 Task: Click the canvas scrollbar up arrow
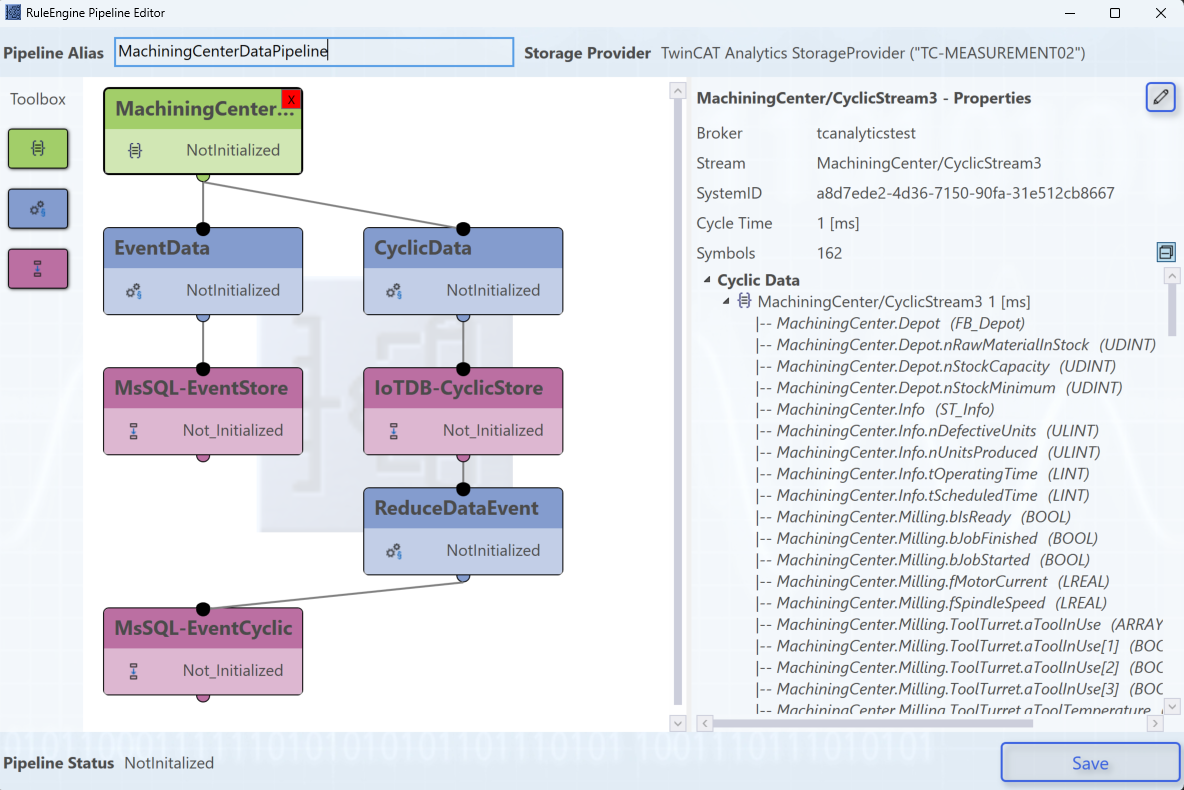tap(677, 91)
